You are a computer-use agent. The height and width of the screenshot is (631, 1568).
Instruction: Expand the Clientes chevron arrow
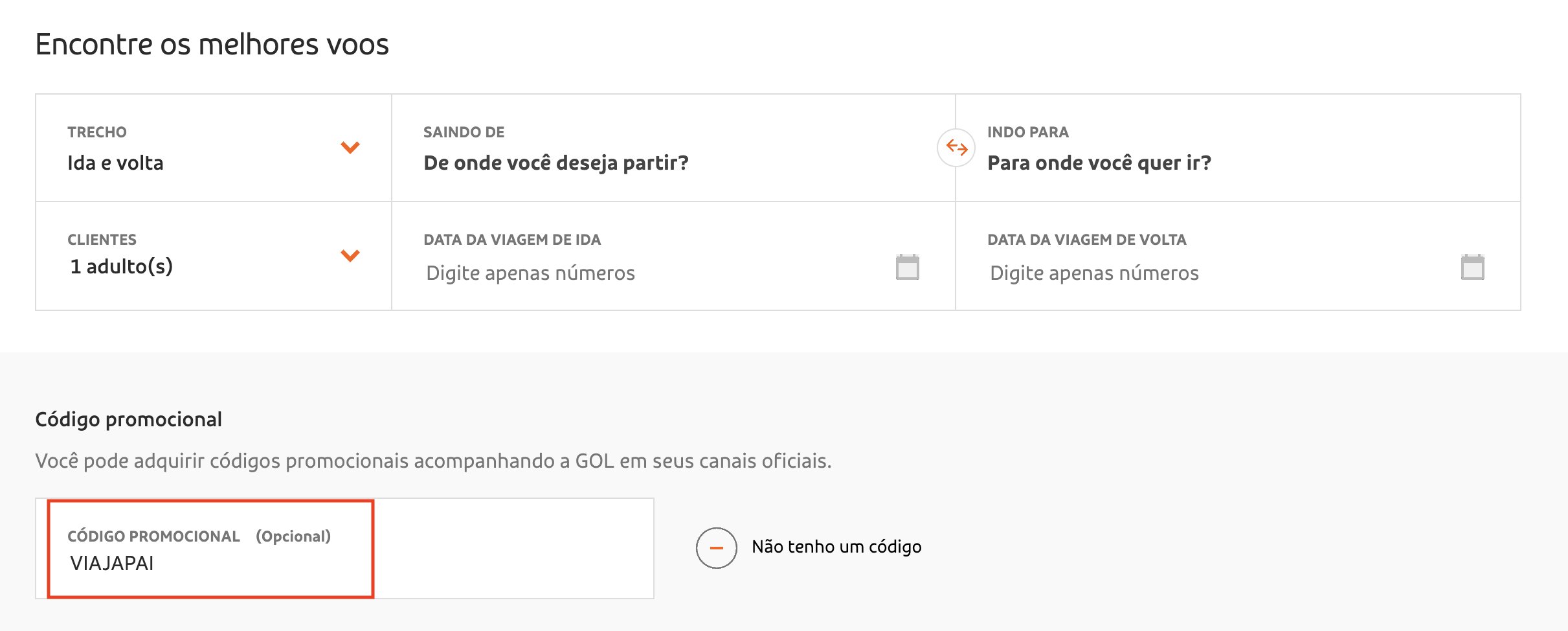350,255
